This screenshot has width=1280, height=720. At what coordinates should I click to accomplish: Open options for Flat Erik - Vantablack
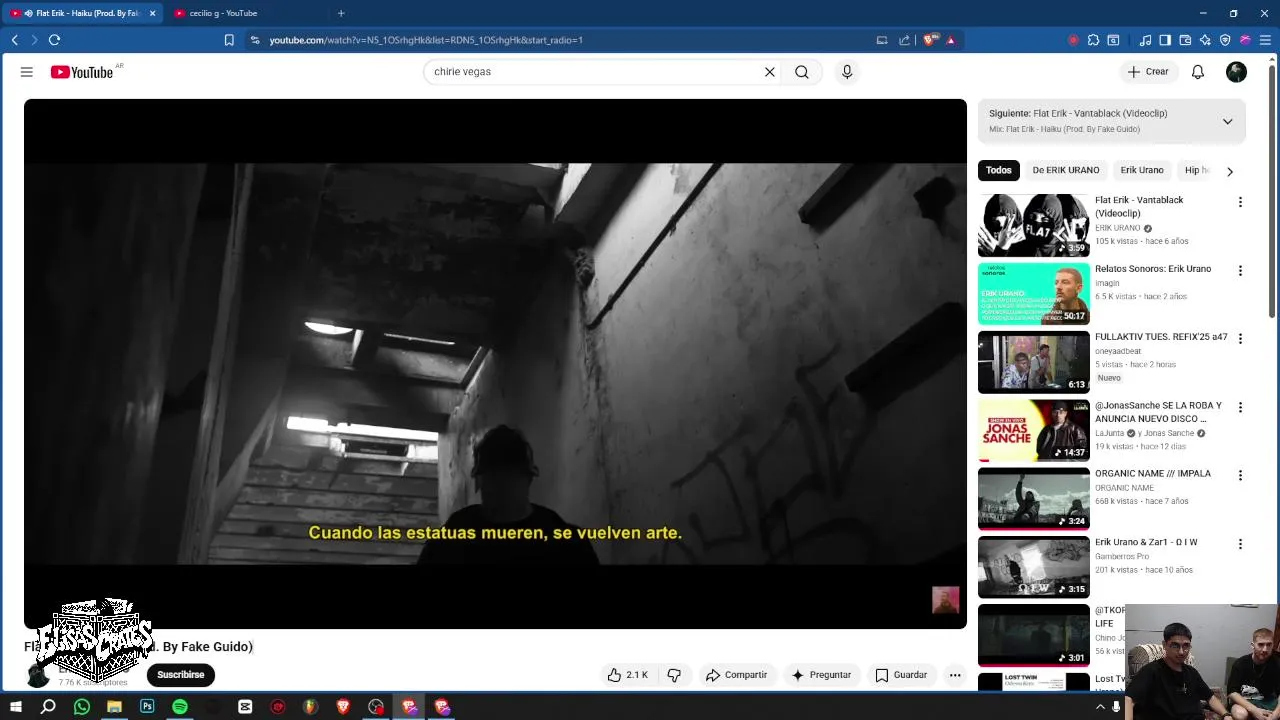click(1240, 202)
